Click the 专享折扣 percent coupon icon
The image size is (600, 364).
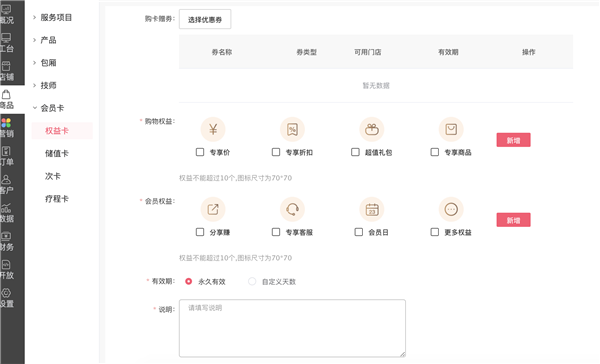pyautogui.click(x=292, y=129)
